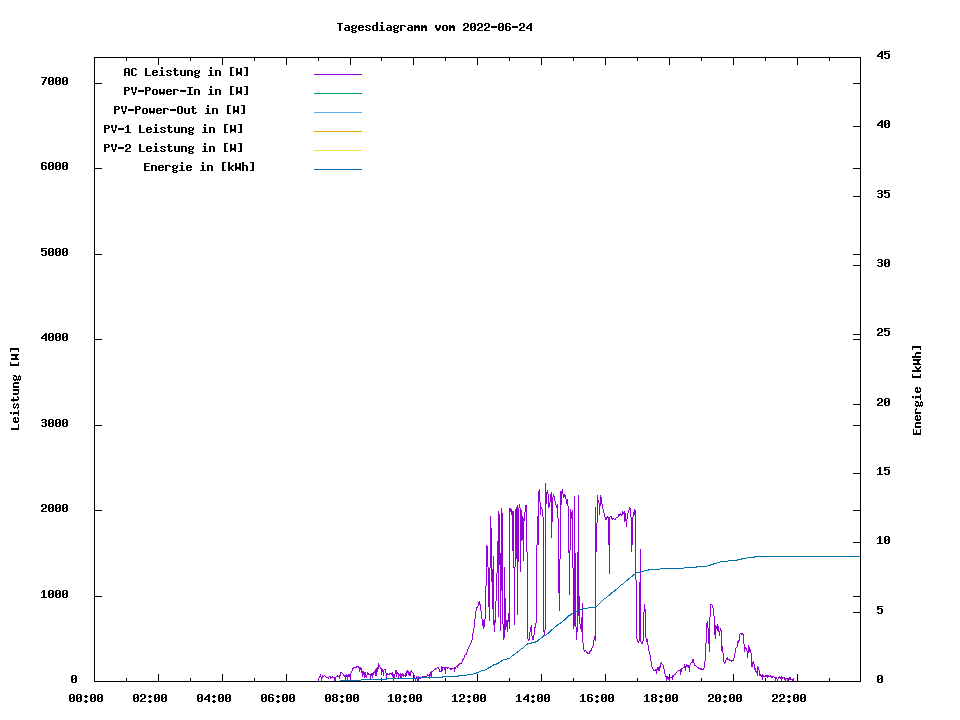Click the 3000 tick label on the left axis
Viewport: 960px width, 720px height.
[x=54, y=424]
